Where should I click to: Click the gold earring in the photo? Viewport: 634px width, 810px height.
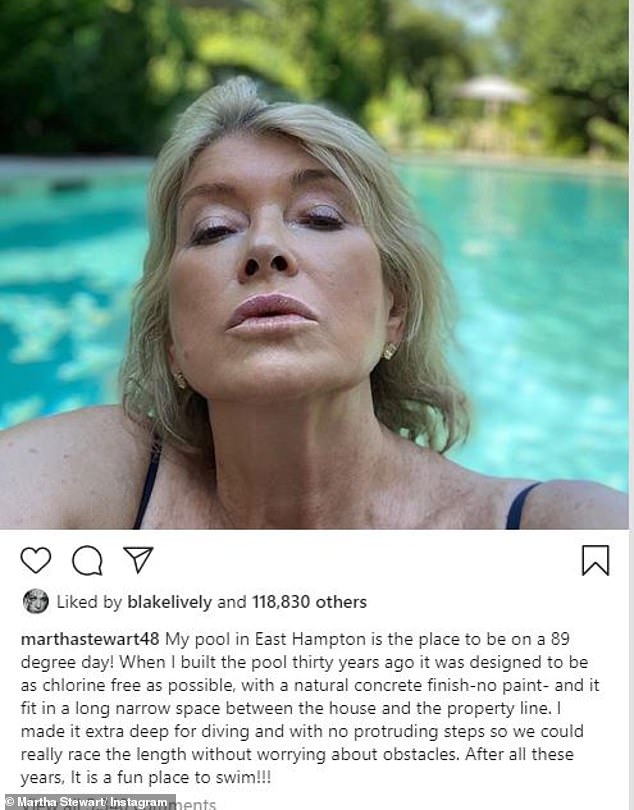390,351
